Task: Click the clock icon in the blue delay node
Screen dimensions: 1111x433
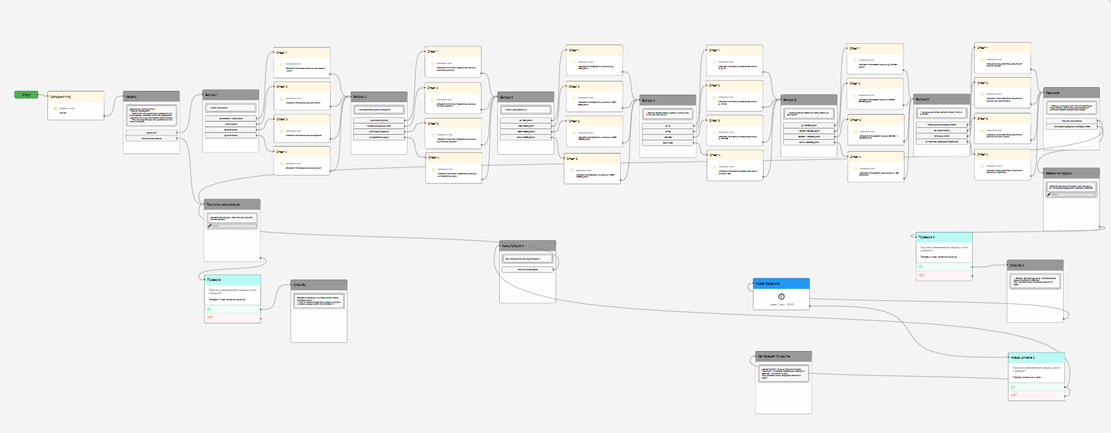Action: coord(781,296)
